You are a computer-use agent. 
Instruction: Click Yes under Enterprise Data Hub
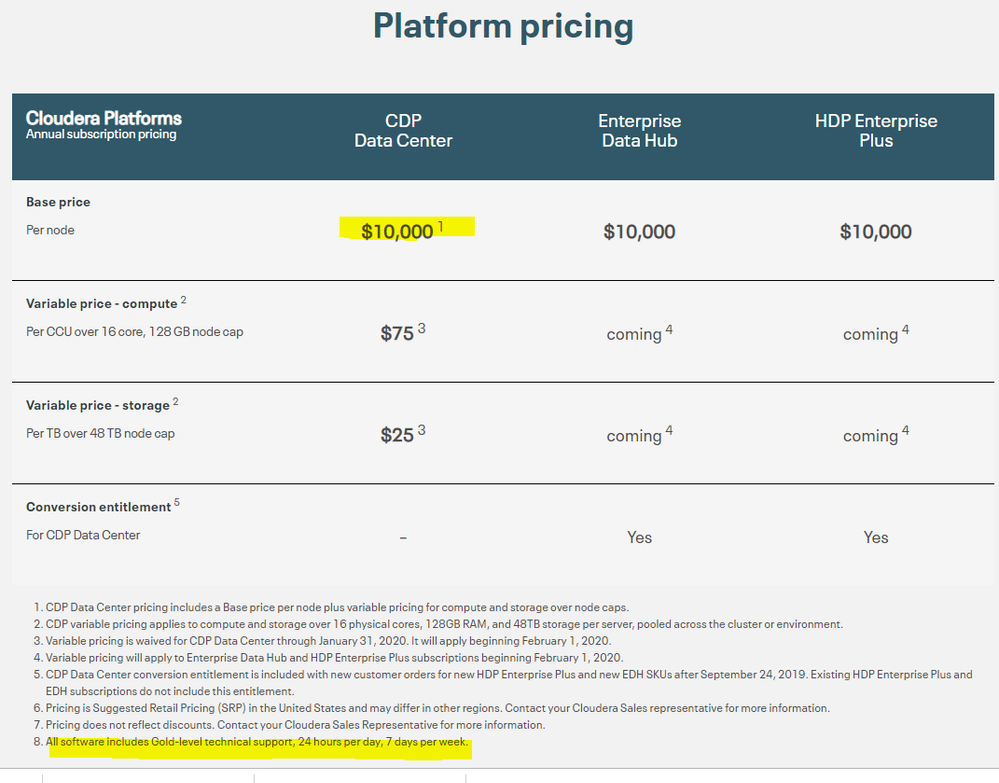(639, 538)
